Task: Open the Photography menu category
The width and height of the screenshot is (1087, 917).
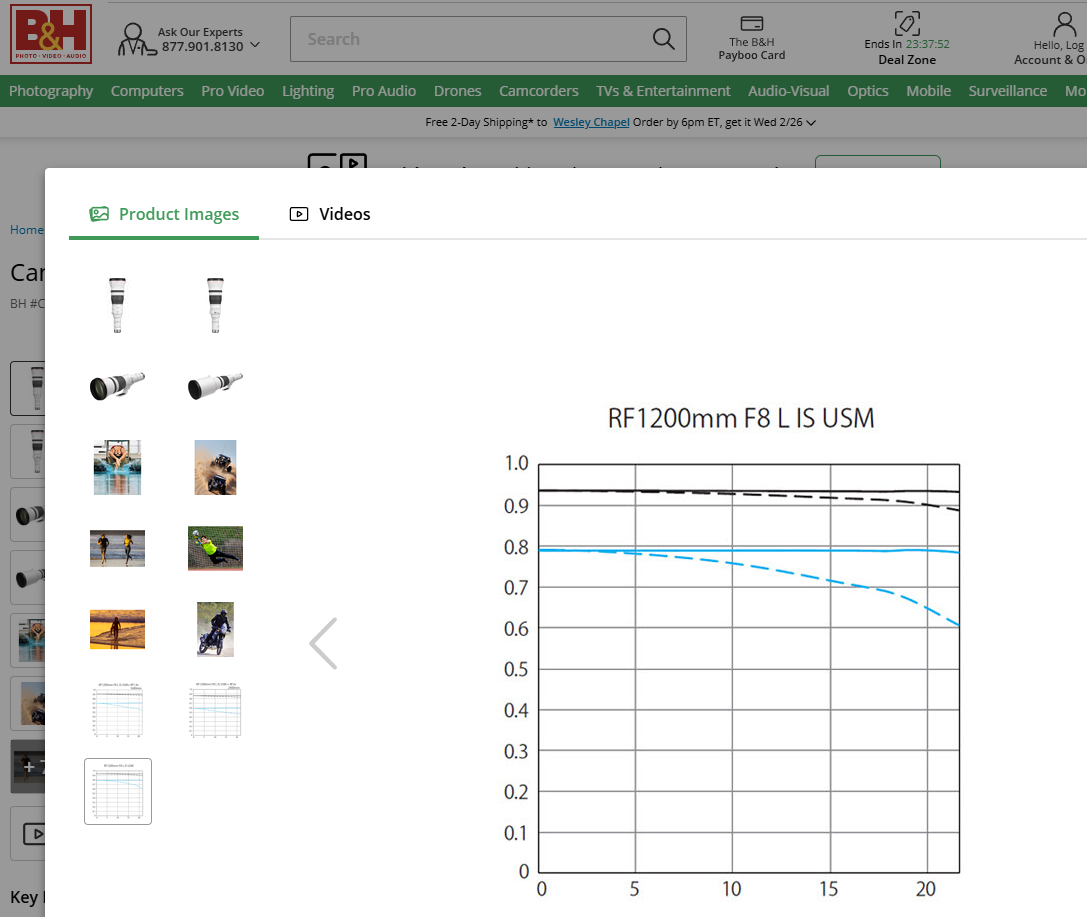Action: (x=51, y=91)
